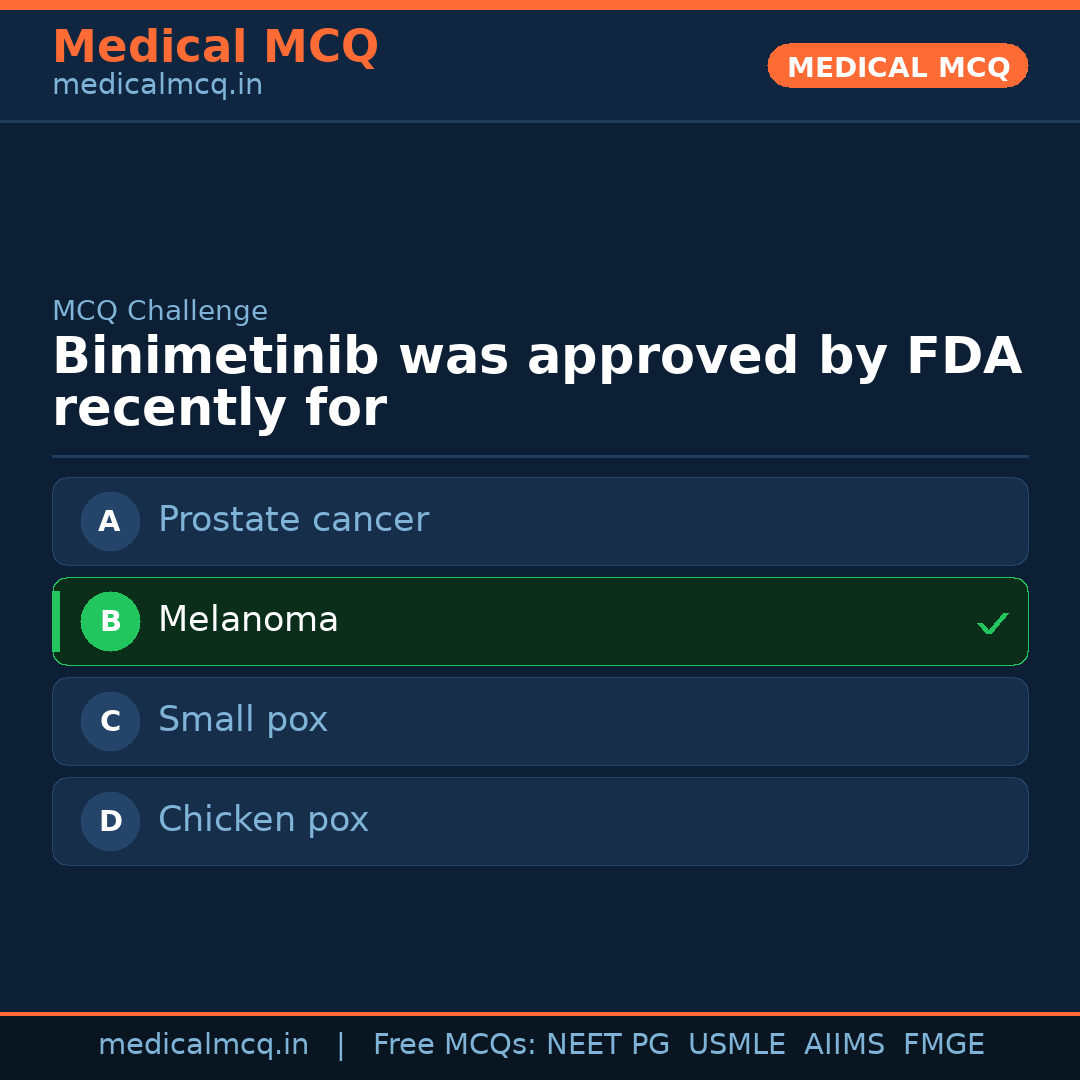Click the Binimetinib question heading text
This screenshot has height=1080, width=1080.
tap(536, 383)
